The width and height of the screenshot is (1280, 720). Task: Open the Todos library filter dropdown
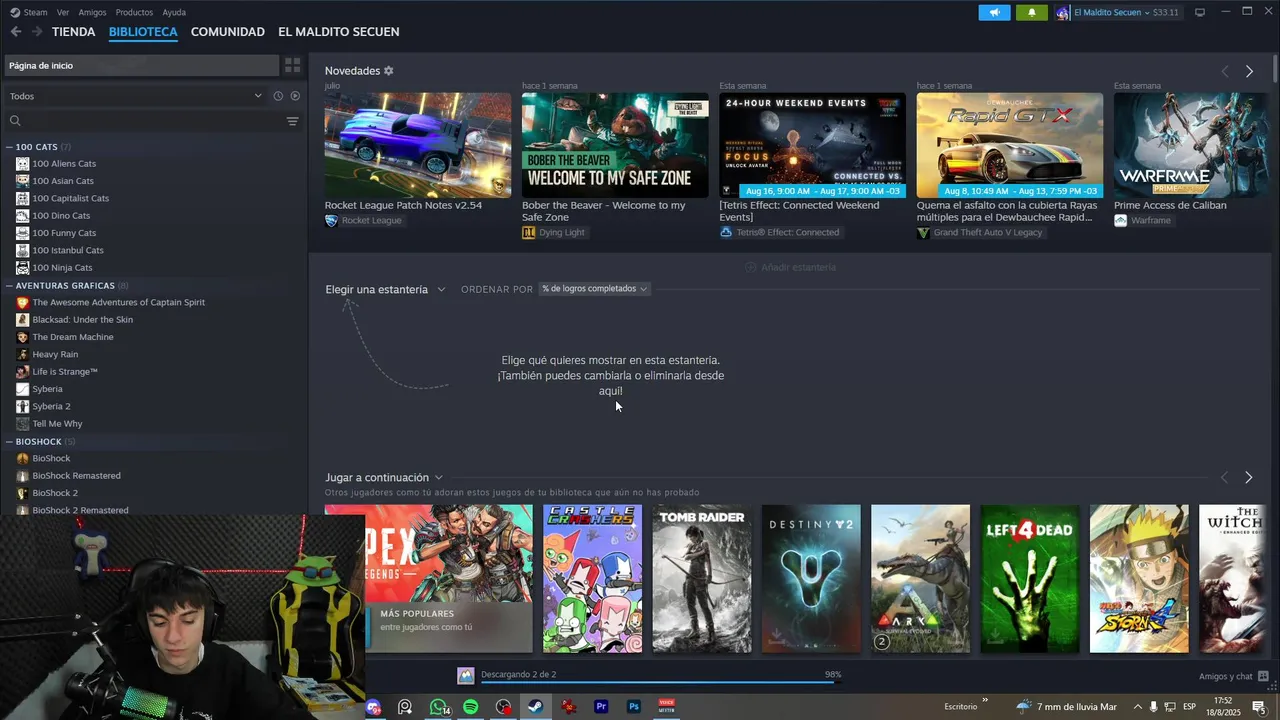coord(135,96)
